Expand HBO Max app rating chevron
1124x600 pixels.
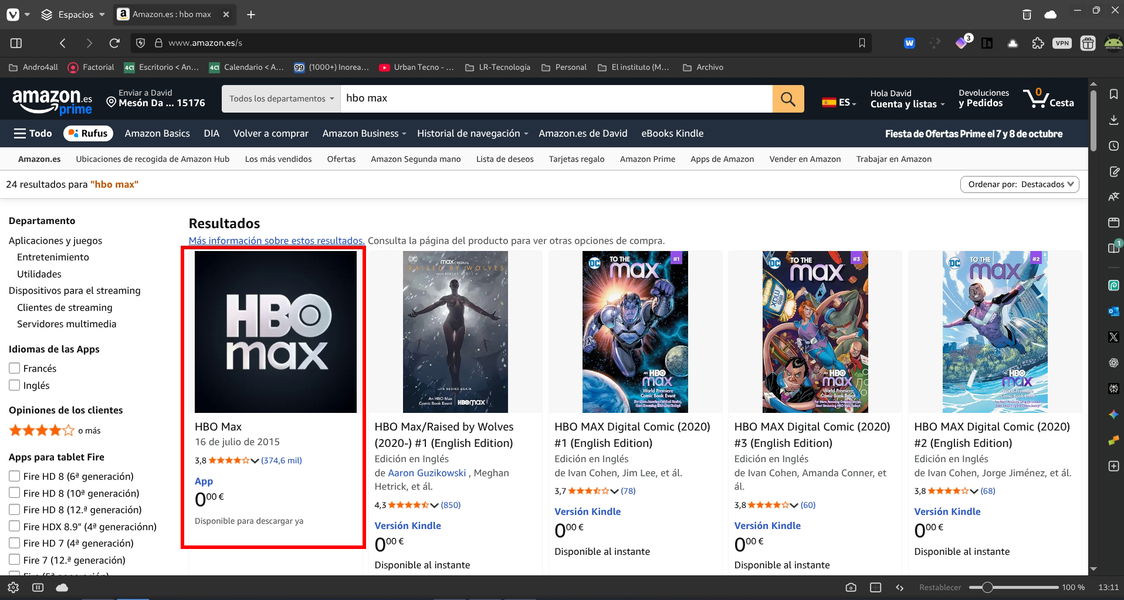coord(254,461)
